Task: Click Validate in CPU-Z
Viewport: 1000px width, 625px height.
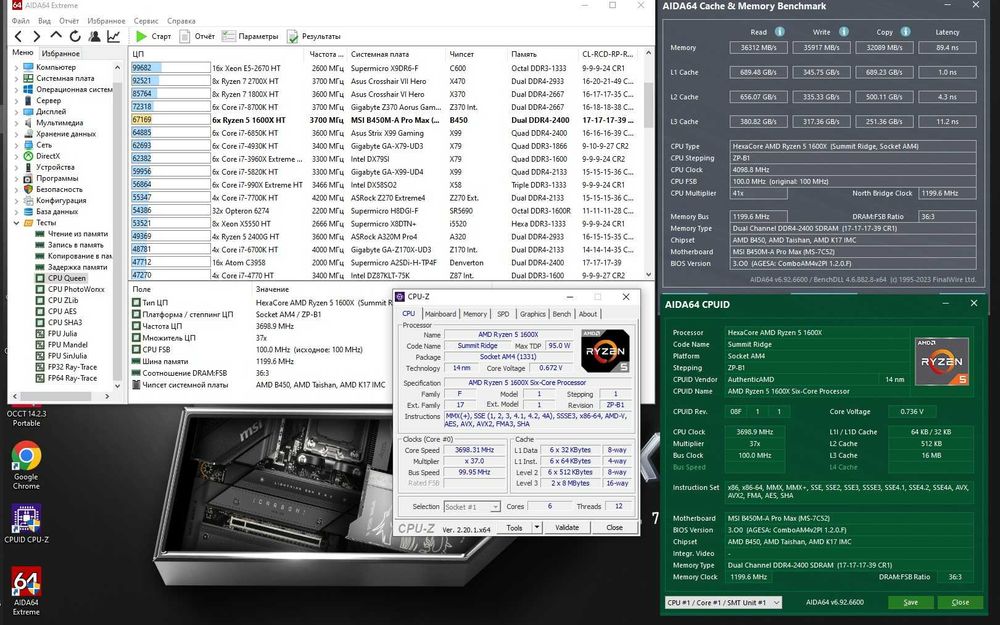Action: (567, 527)
